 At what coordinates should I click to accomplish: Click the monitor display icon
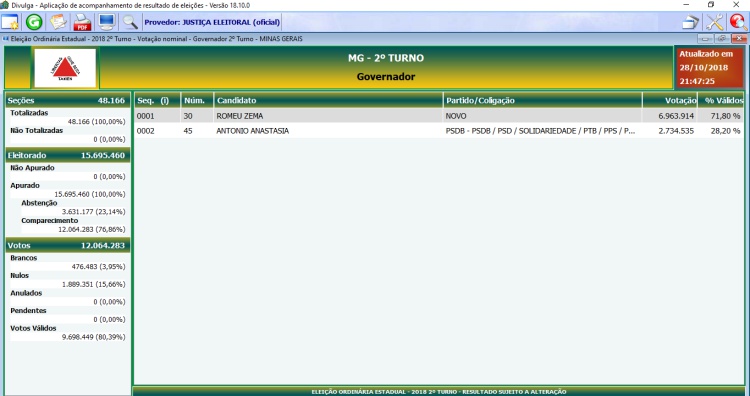pos(106,22)
